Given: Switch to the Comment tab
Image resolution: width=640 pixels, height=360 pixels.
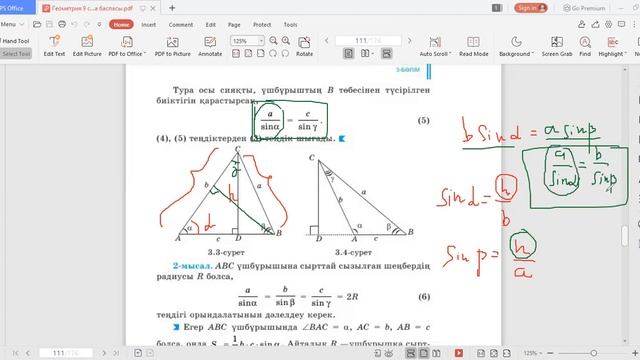Looking at the screenshot, I should (181, 24).
